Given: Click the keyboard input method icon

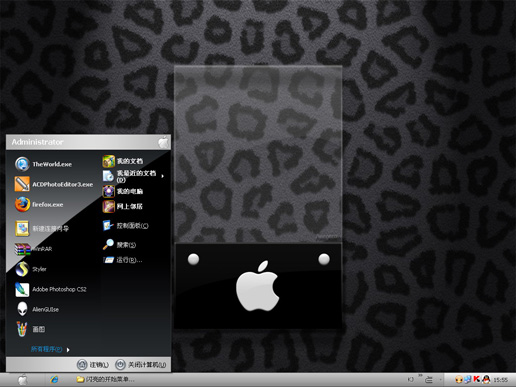Looking at the screenshot, I should click(x=429, y=379).
